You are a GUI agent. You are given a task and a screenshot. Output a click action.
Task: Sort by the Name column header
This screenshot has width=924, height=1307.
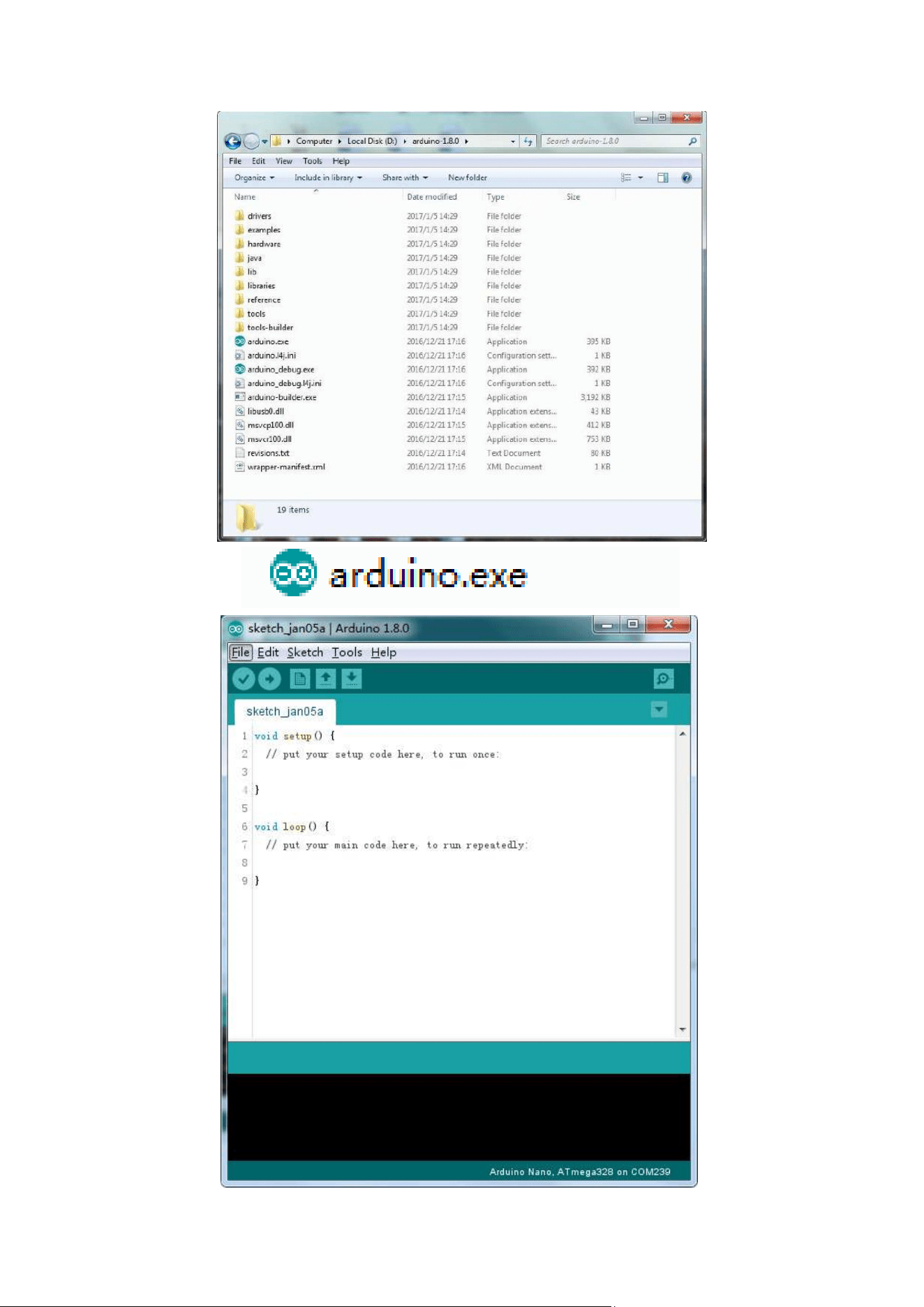(245, 197)
